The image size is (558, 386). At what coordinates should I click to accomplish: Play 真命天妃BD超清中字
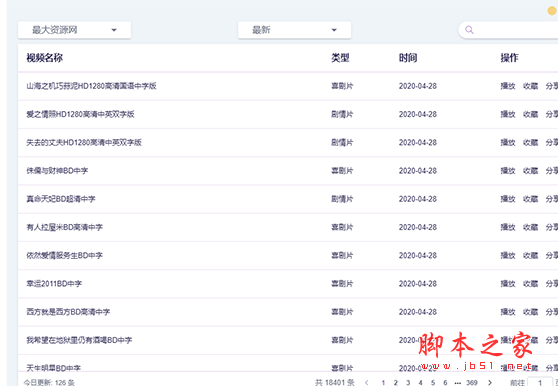(508, 199)
